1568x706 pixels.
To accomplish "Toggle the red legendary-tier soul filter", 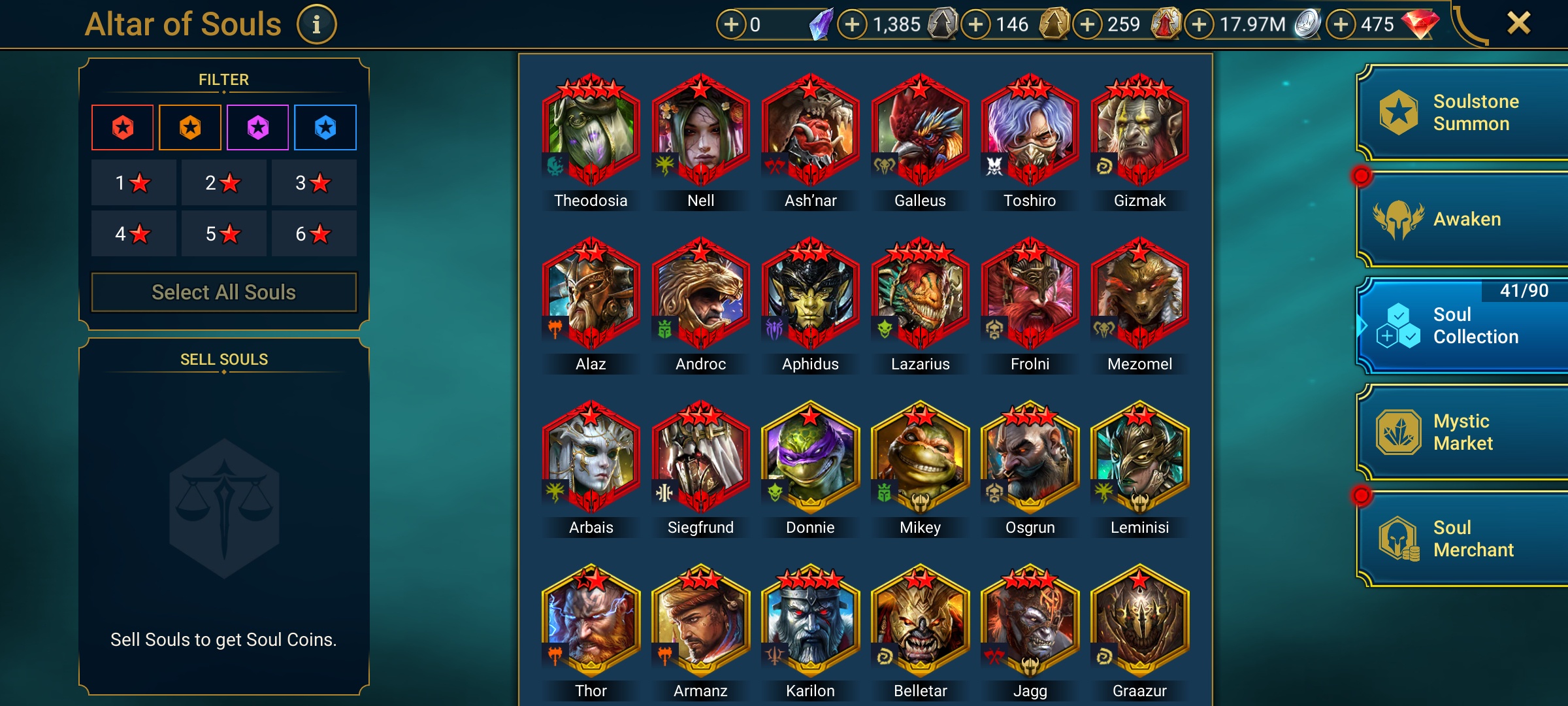I will point(123,127).
